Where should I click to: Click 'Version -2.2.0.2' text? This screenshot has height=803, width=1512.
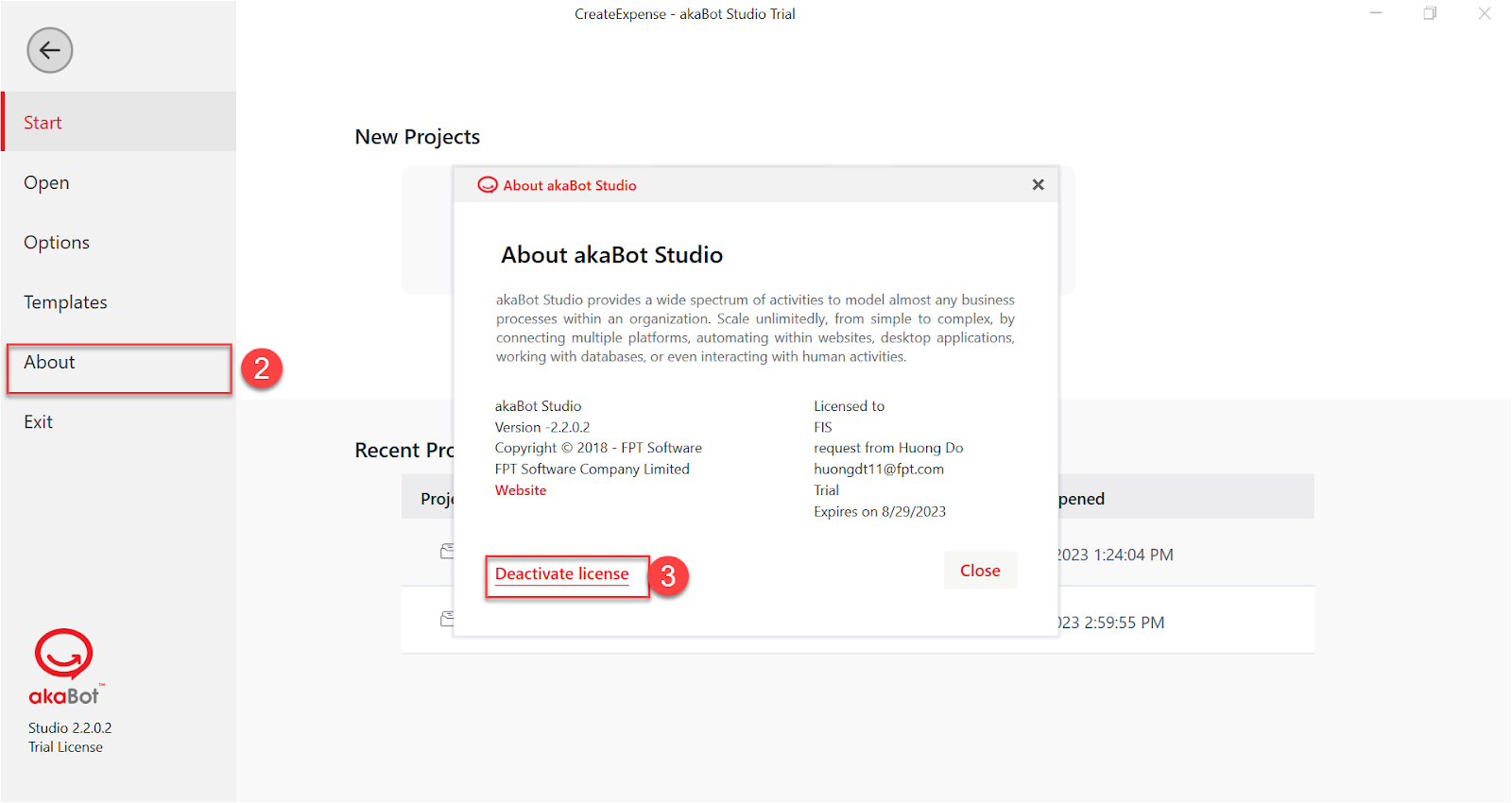[542, 427]
